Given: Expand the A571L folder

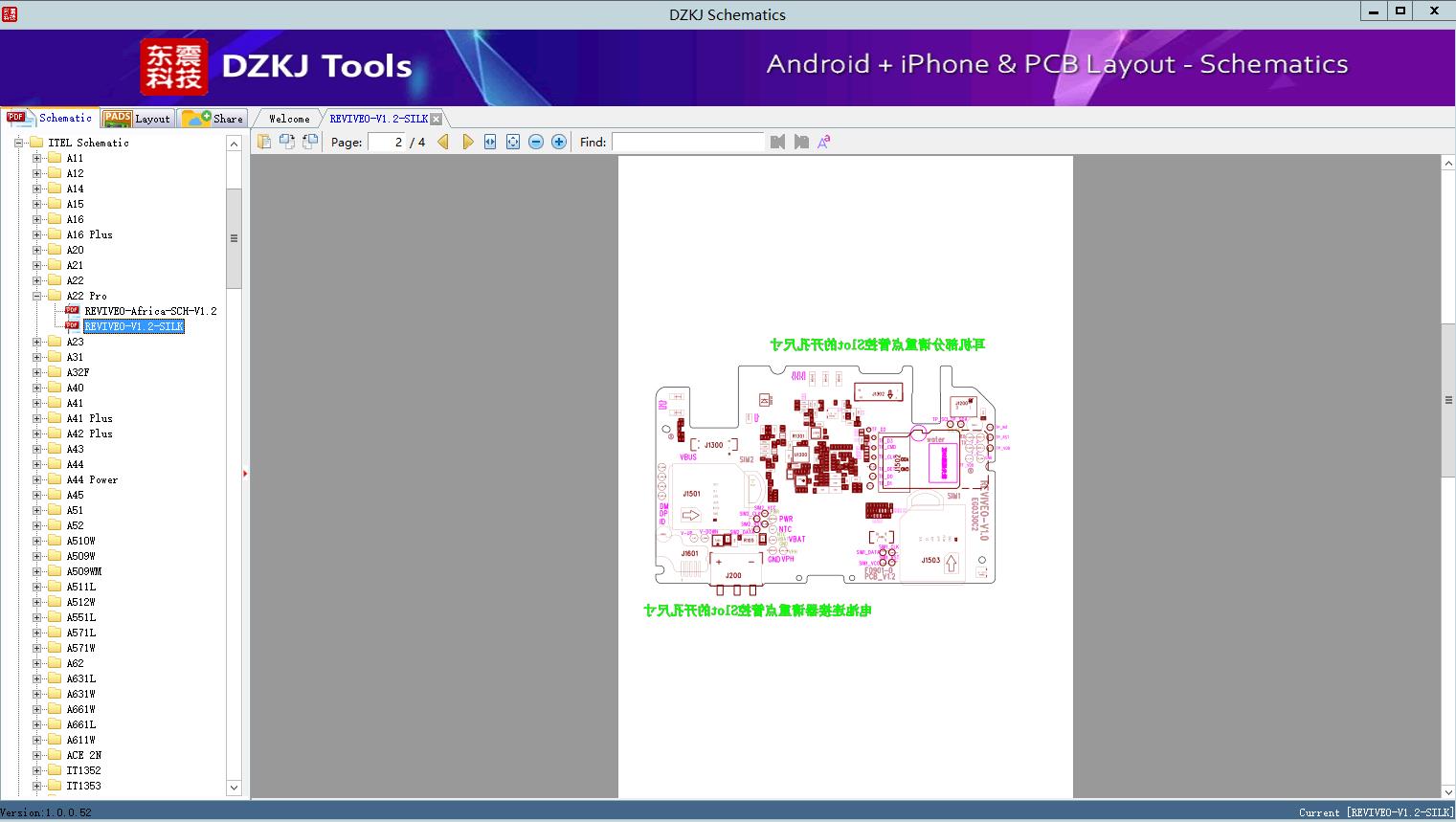Looking at the screenshot, I should point(37,633).
